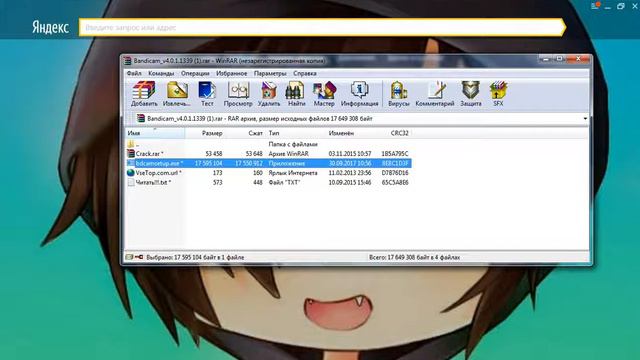Click the date 03.11.2015 10:57
Image resolution: width=640 pixels, height=360 pixels.
350,154
